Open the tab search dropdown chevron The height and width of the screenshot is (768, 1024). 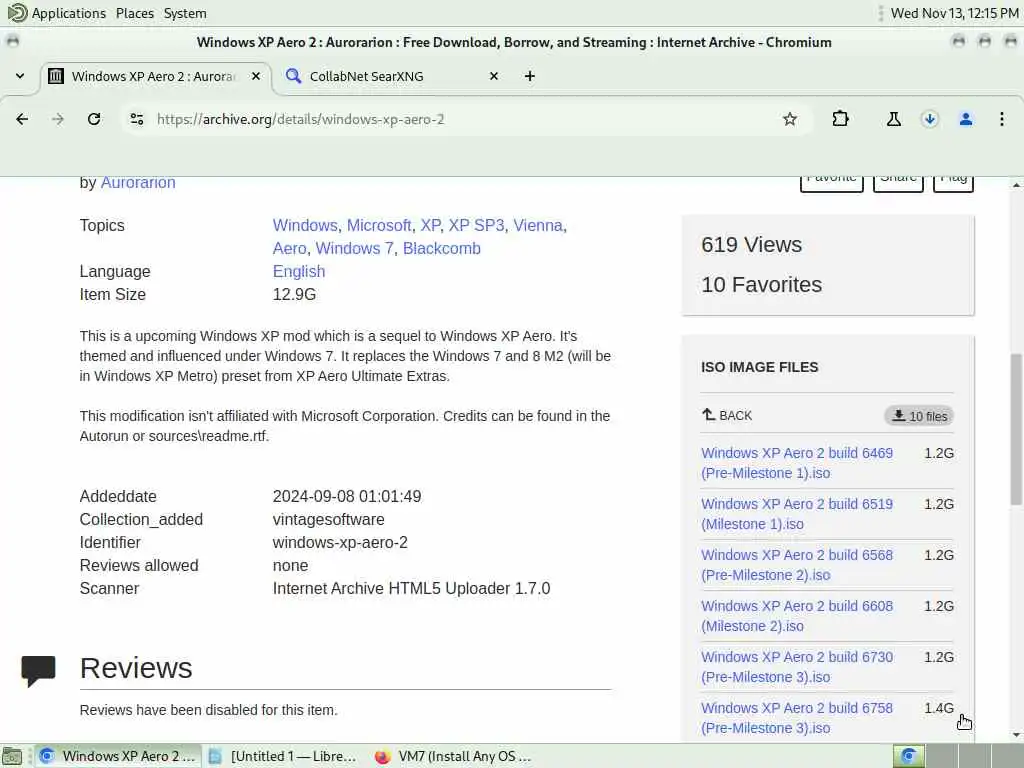click(20, 76)
